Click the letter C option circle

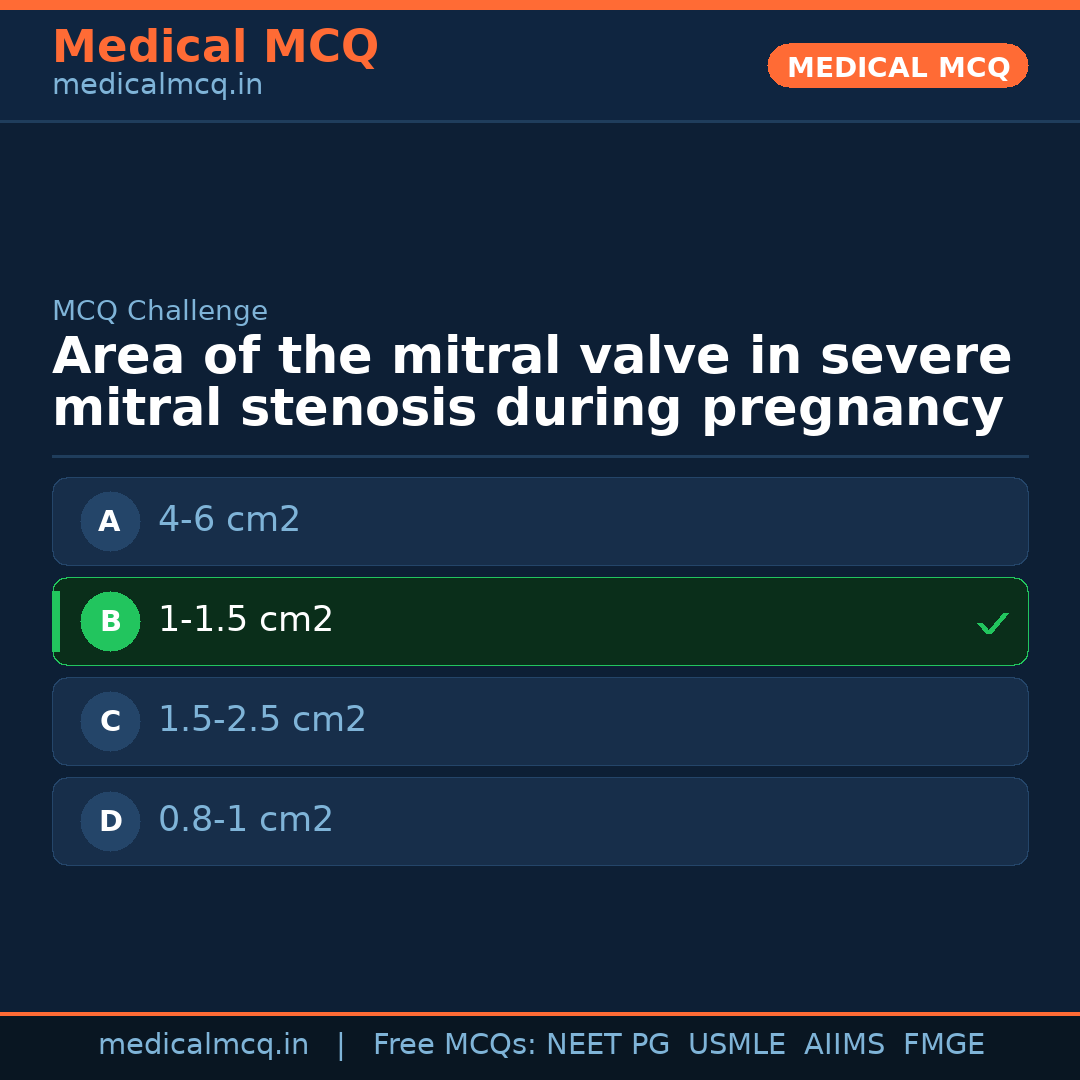coord(110,721)
